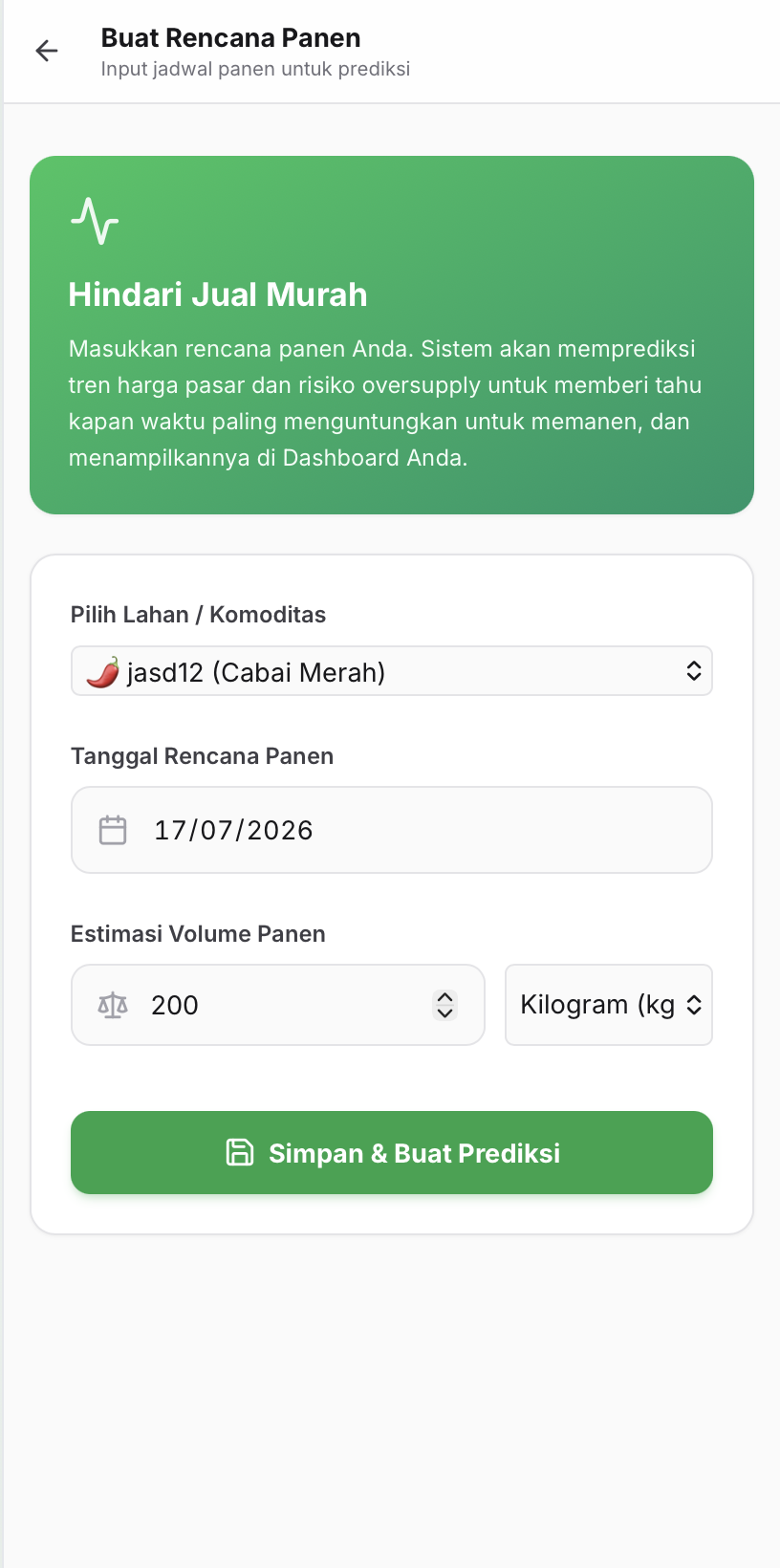Click the Pilih Lahan / Komoditas label
Screen dimensions: 780x1568
pos(198,615)
